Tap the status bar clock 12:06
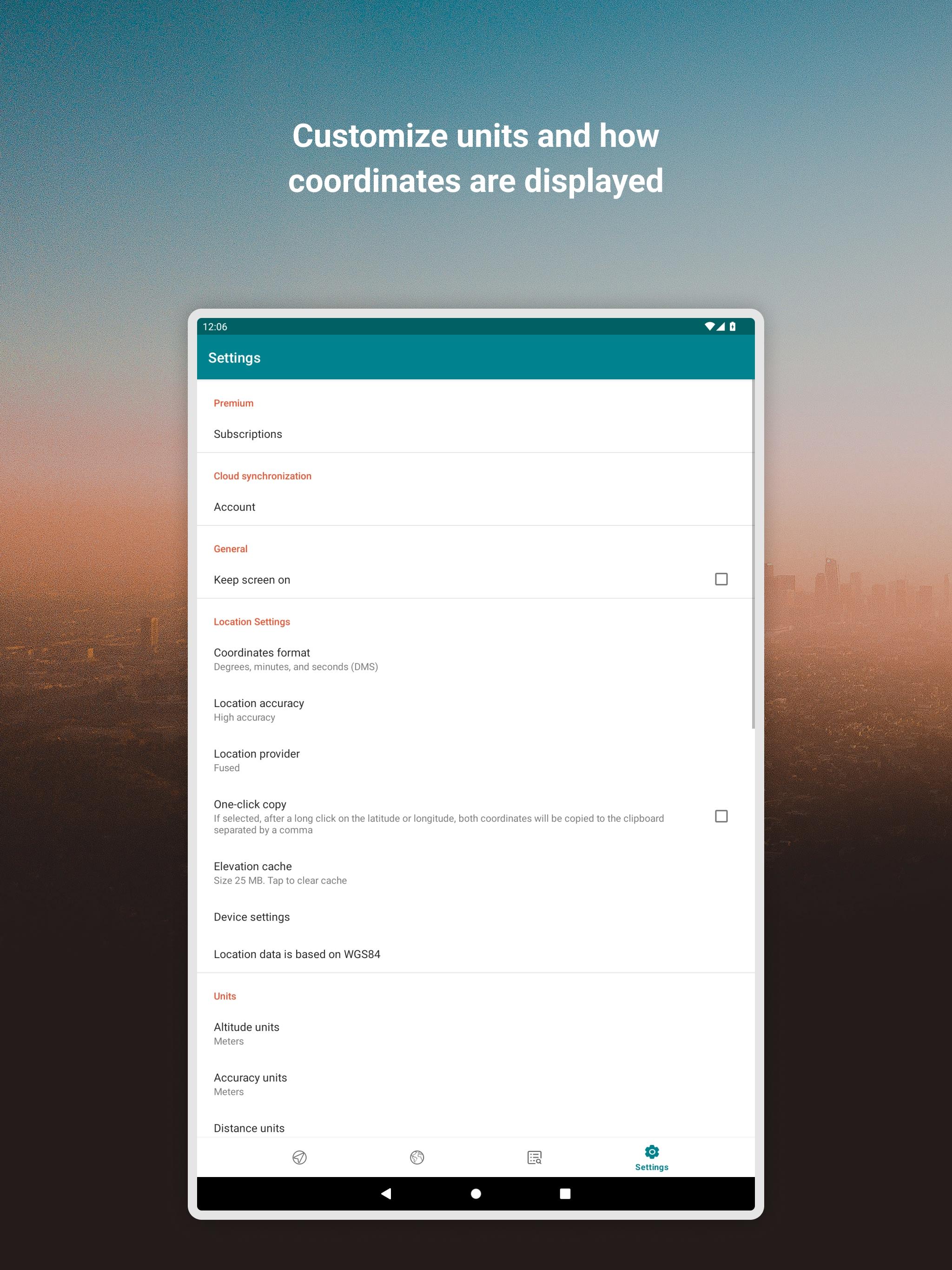952x1270 pixels. [x=215, y=327]
